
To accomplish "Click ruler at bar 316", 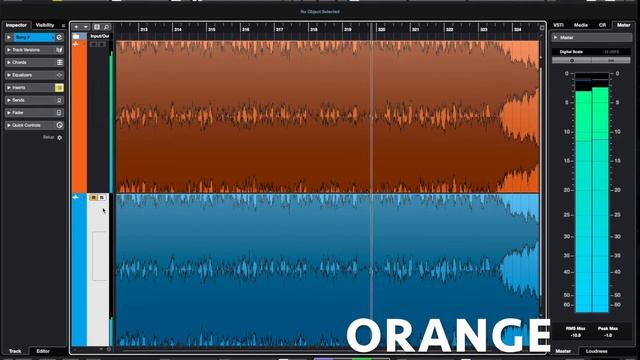I will 245,29.
